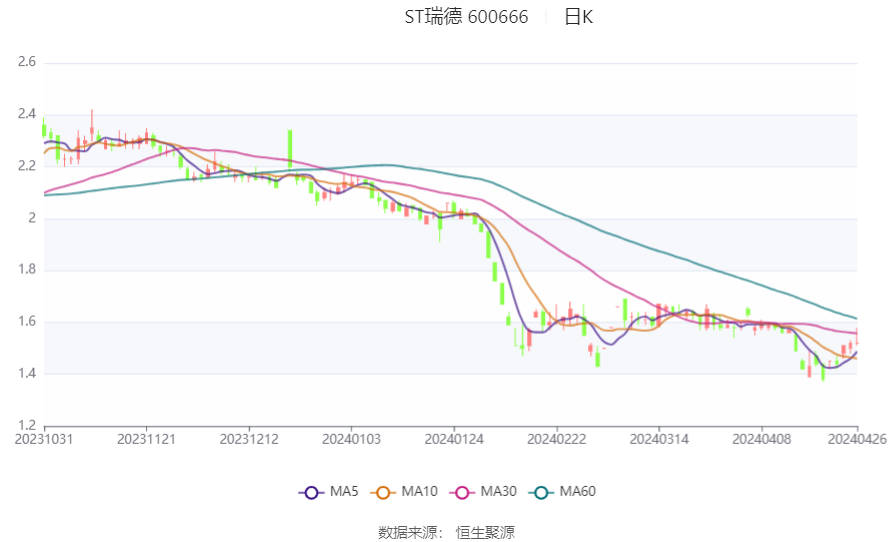The image size is (893, 542).
Task: Click the tall green candlestick in late December
Action: tap(290, 150)
